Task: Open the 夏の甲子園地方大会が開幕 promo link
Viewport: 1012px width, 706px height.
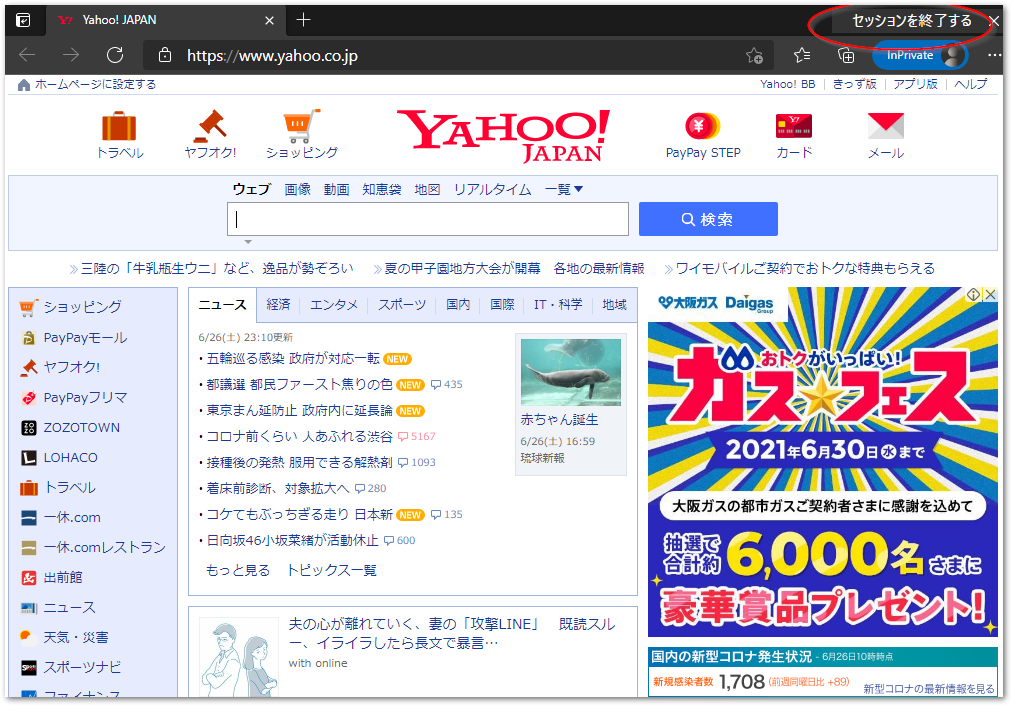Action: click(x=462, y=268)
